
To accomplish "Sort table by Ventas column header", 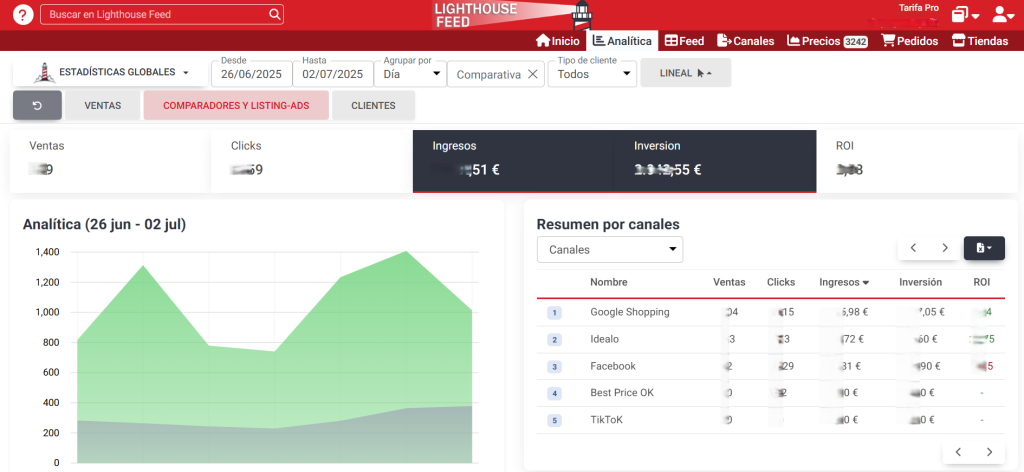I will [x=729, y=282].
